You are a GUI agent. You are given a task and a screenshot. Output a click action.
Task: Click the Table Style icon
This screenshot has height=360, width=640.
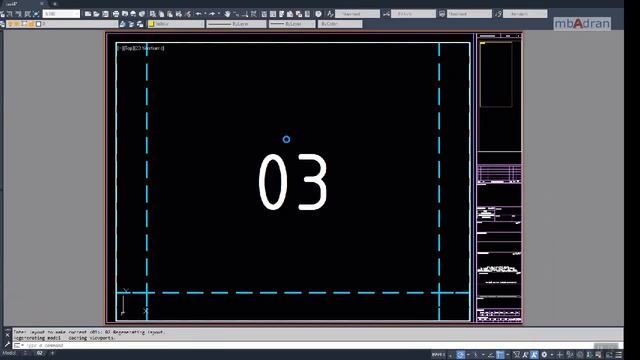pos(442,14)
